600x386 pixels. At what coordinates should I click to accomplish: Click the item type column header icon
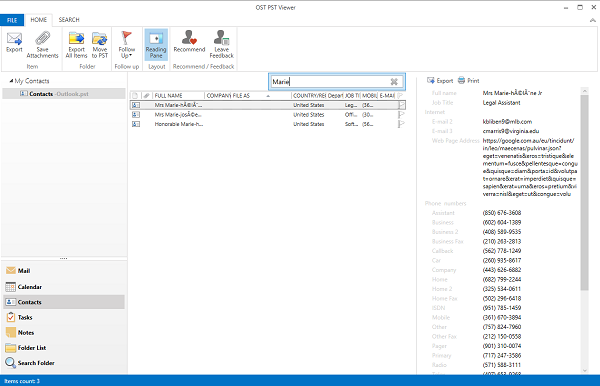135,96
